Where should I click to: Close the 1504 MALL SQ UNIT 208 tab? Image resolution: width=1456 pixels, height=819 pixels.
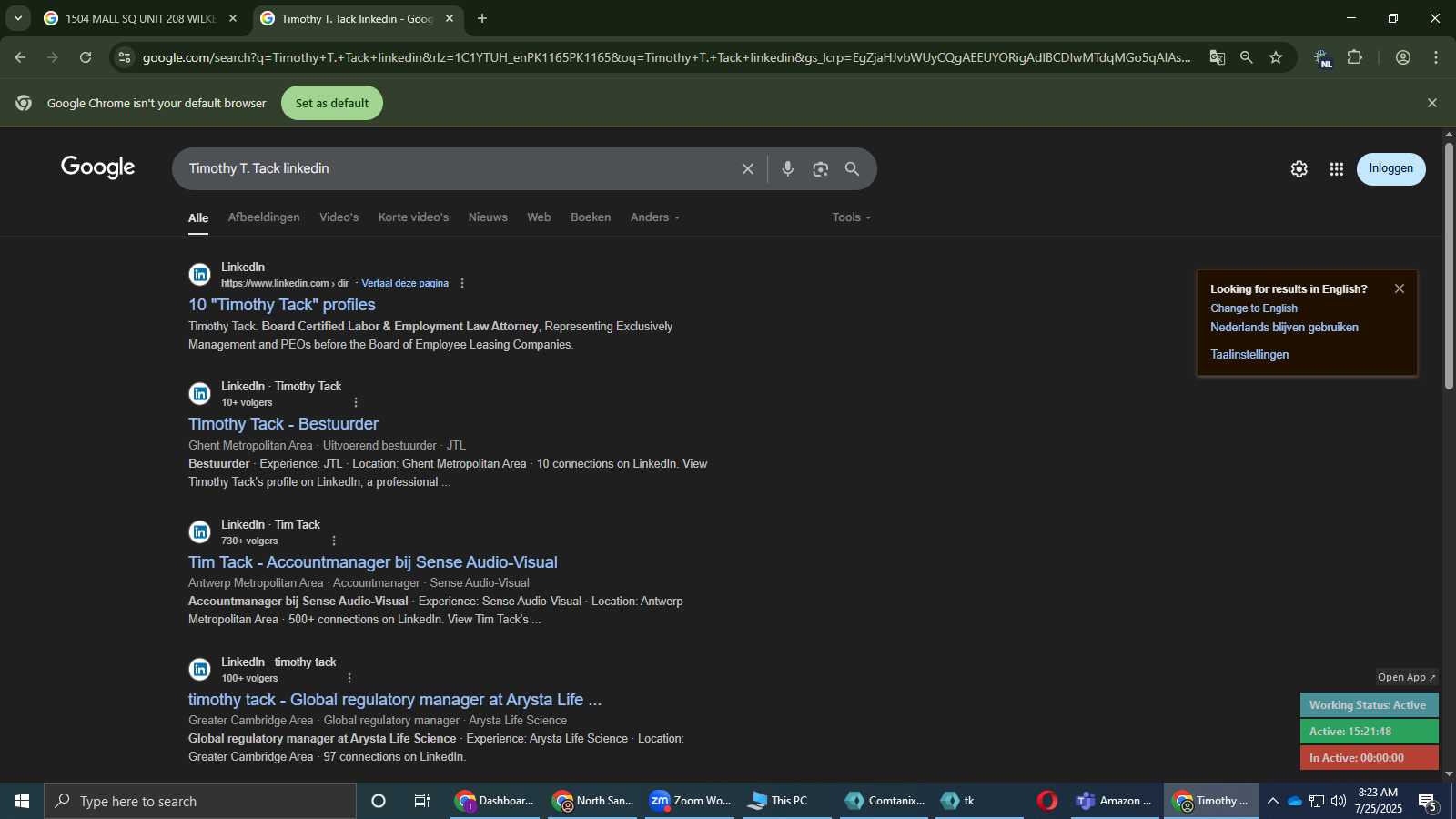(233, 18)
